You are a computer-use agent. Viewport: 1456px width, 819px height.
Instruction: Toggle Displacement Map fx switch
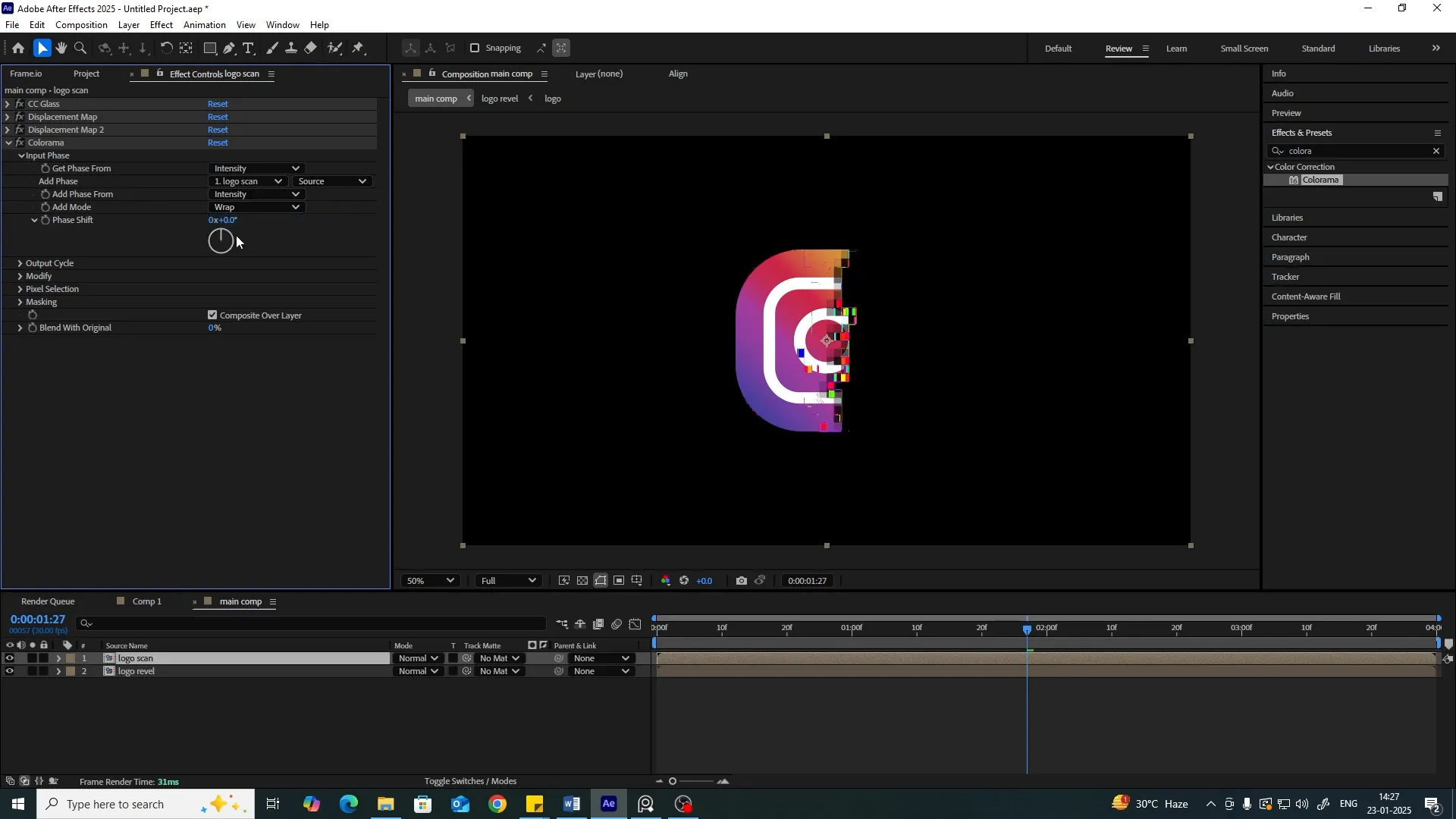click(20, 117)
